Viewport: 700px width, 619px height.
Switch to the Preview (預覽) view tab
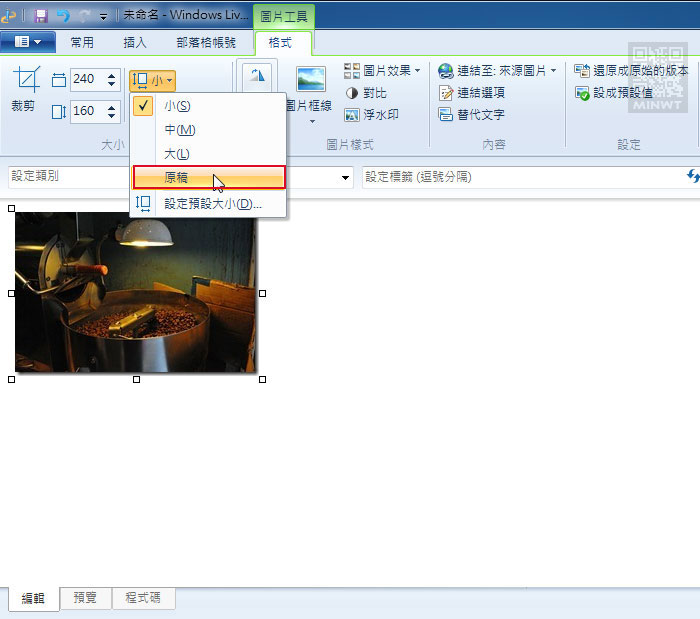coord(85,598)
